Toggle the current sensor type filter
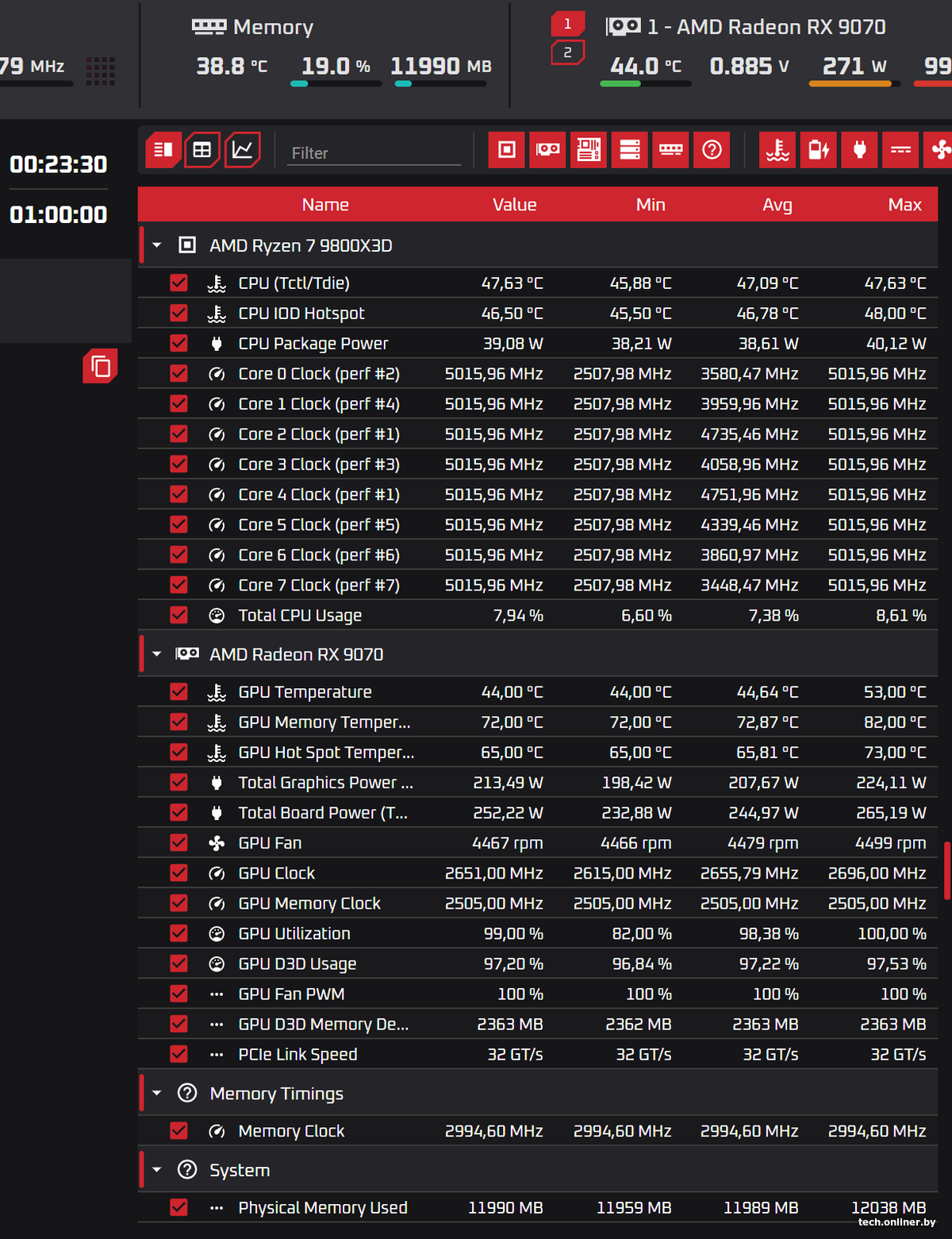 pyautogui.click(x=901, y=149)
